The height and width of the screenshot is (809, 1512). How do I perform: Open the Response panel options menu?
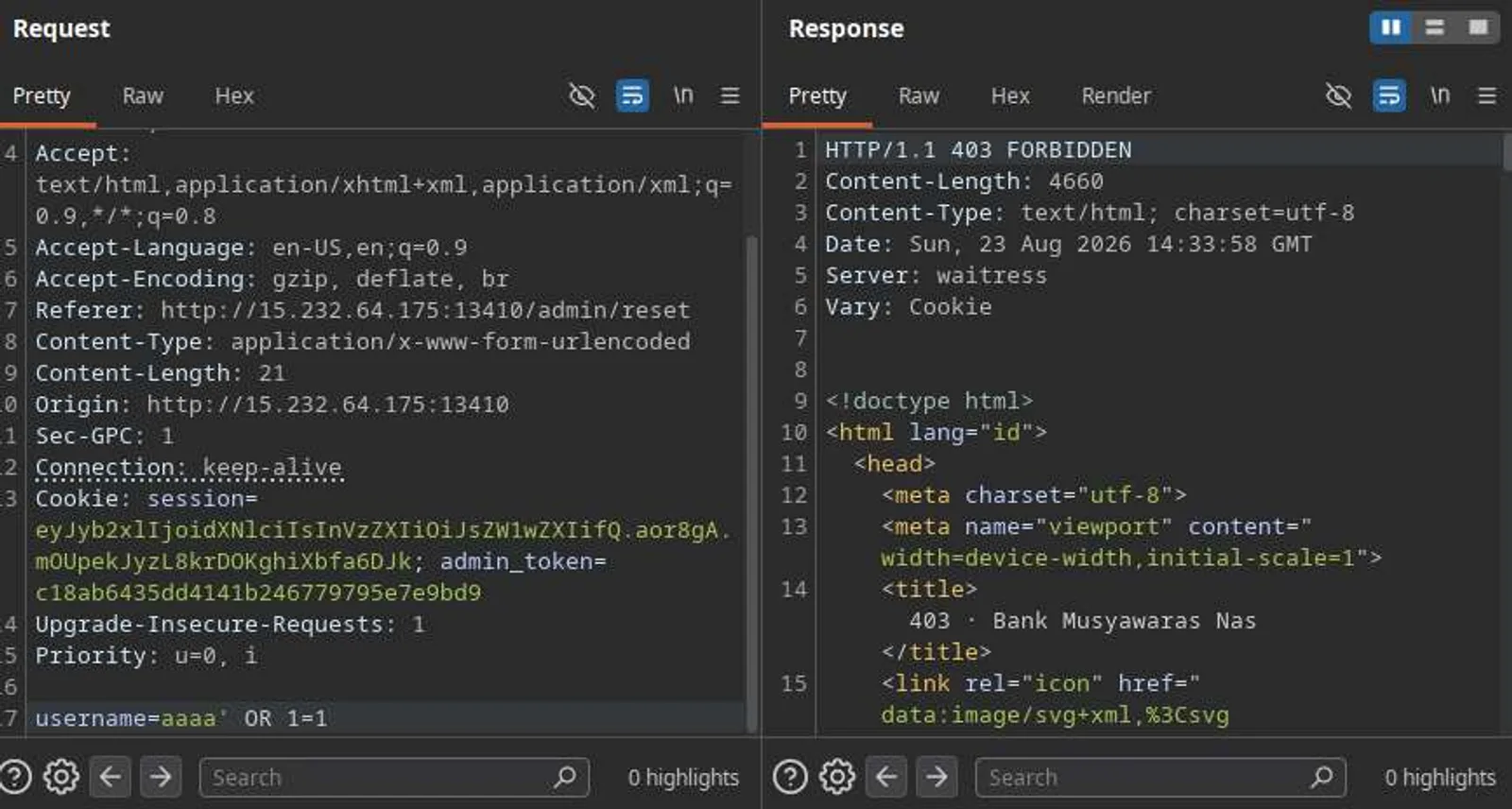(x=1486, y=95)
